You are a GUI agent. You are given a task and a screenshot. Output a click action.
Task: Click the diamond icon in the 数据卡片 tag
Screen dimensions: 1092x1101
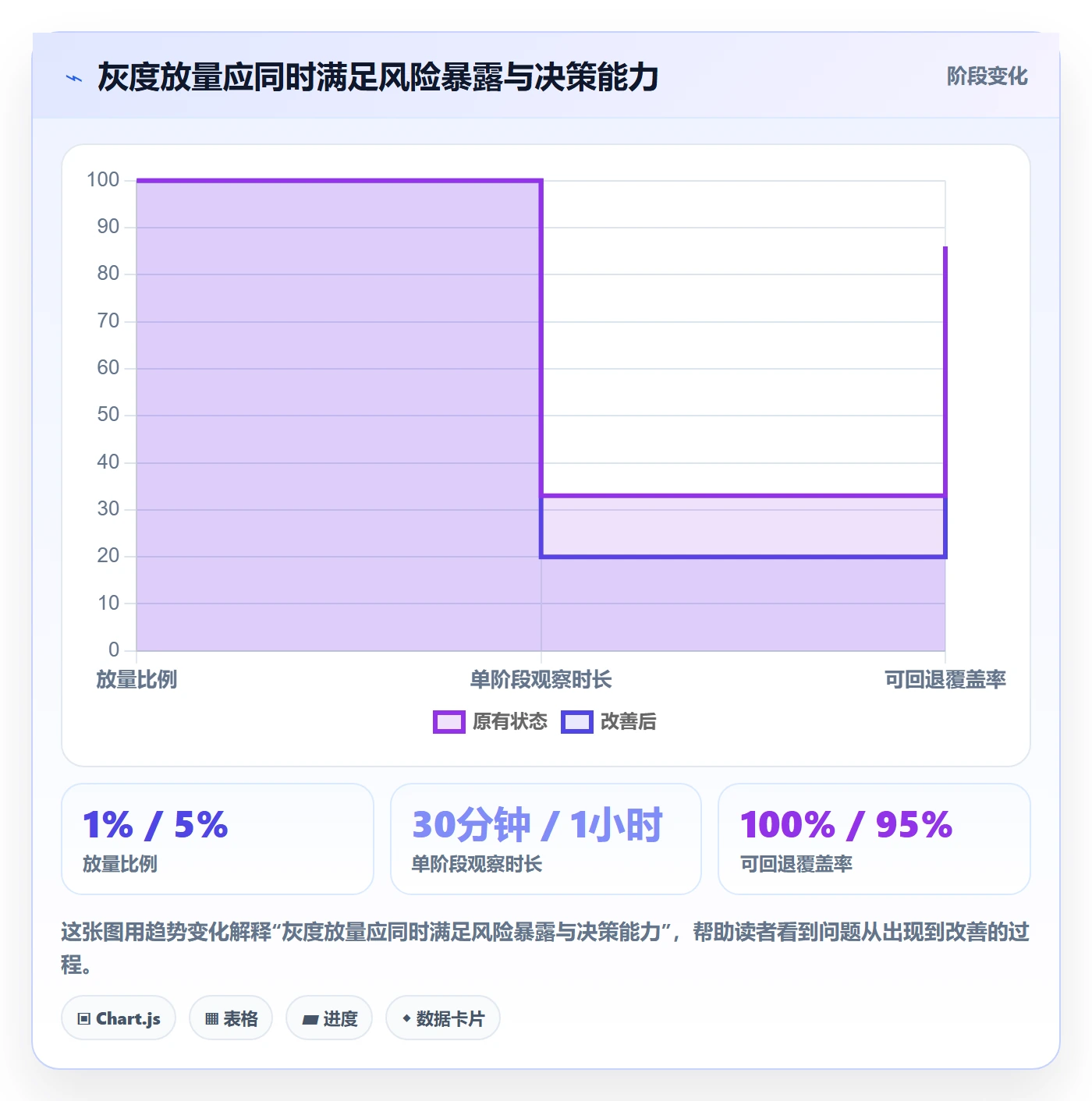pyautogui.click(x=406, y=1018)
